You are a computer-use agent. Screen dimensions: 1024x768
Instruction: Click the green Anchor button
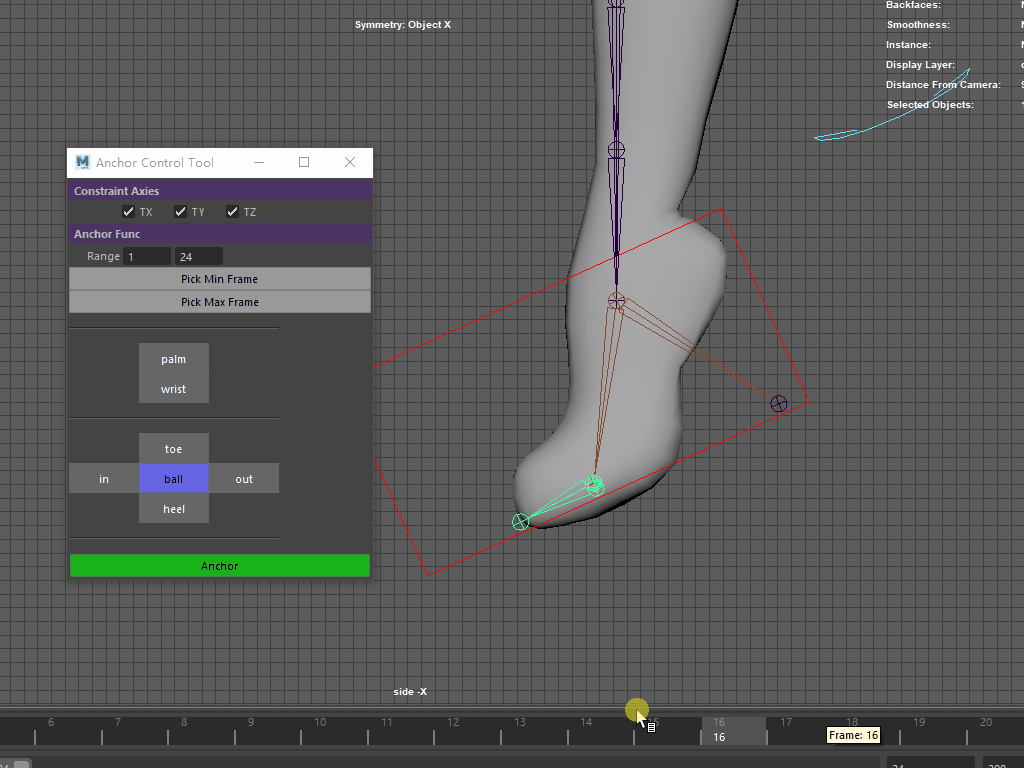[x=220, y=566]
